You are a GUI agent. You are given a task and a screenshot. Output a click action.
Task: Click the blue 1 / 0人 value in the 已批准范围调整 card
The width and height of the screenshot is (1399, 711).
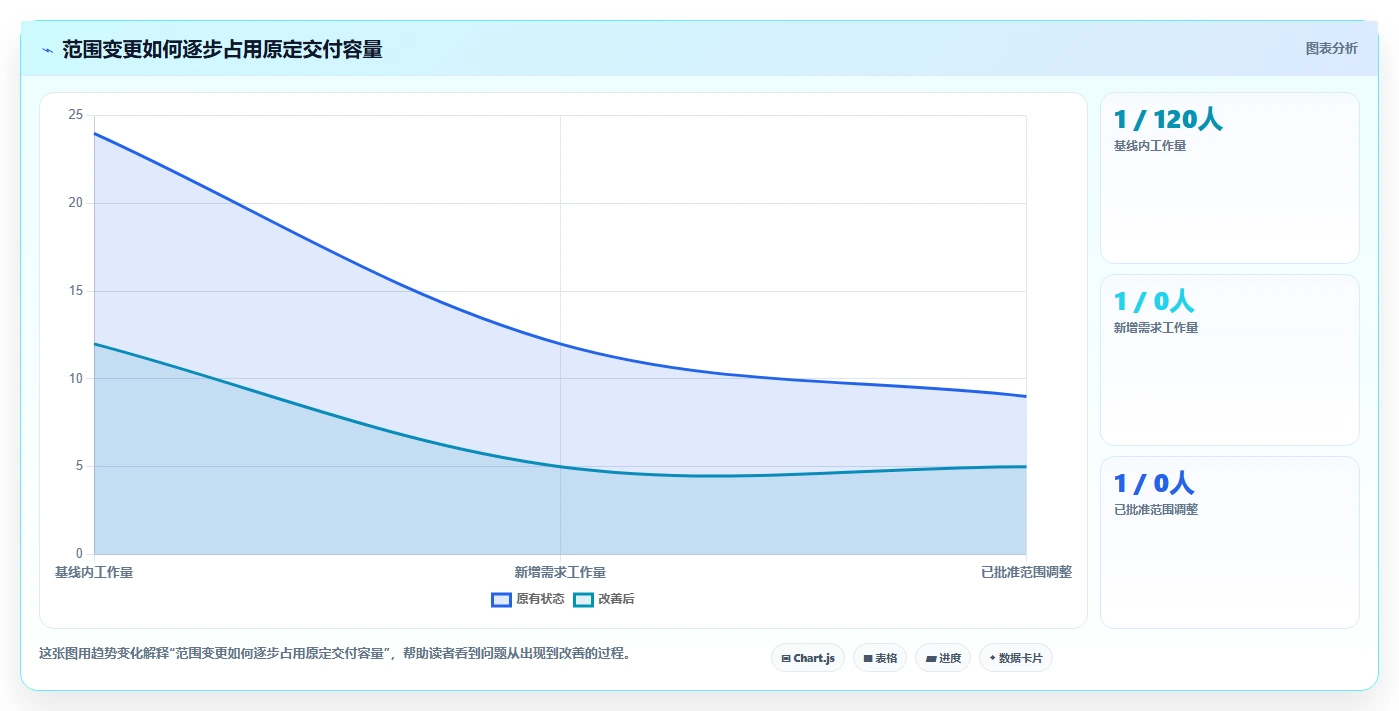(1154, 484)
